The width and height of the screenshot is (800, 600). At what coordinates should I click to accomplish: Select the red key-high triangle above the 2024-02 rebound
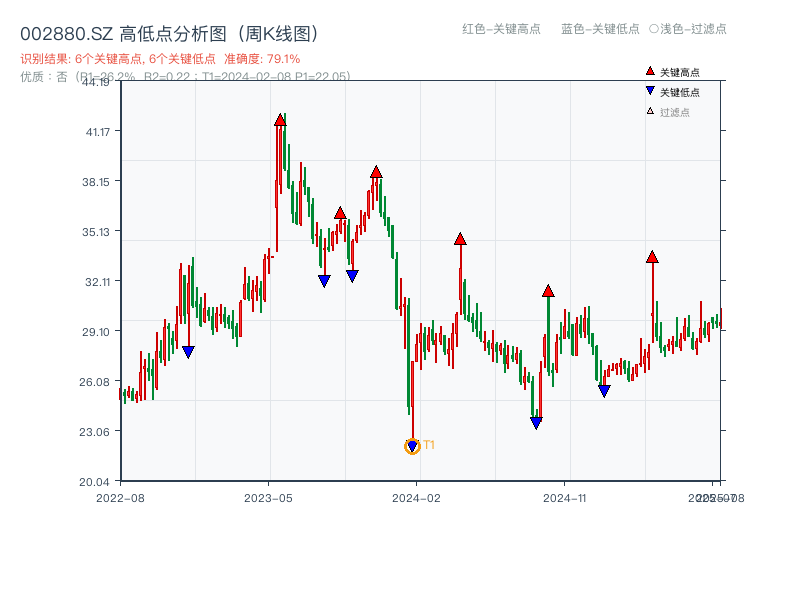click(460, 239)
